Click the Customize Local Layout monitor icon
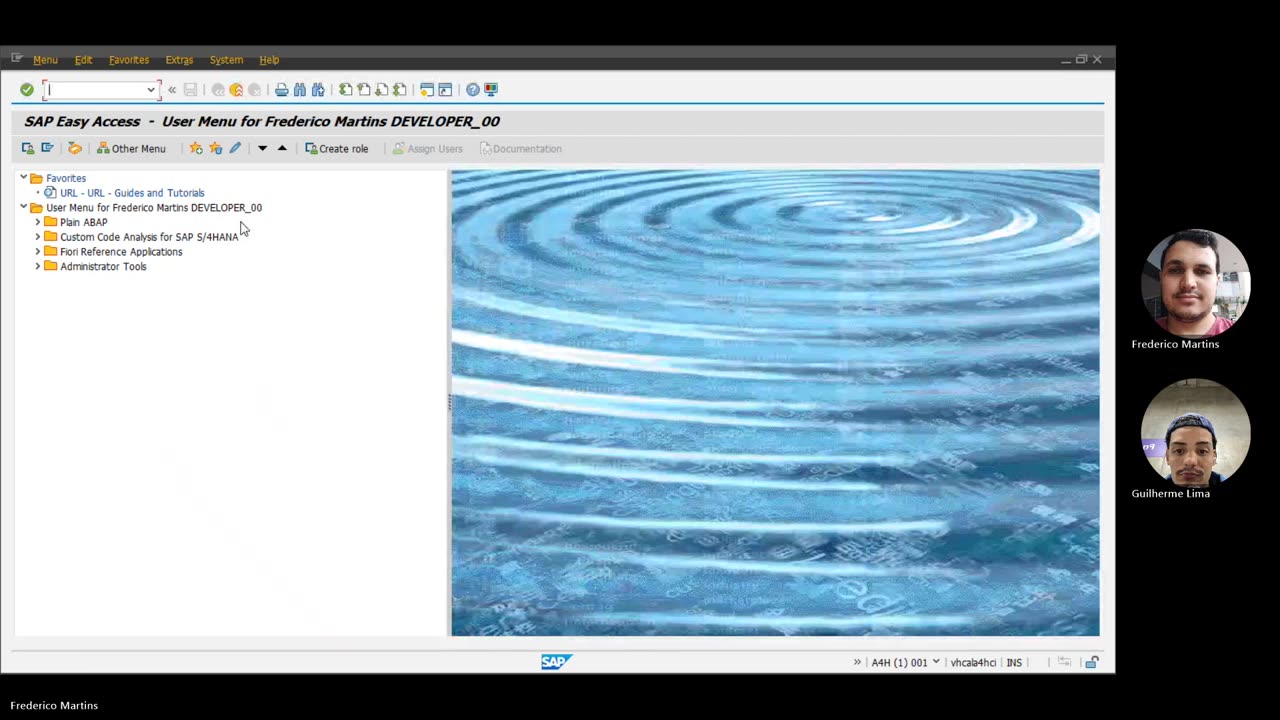 [x=491, y=90]
